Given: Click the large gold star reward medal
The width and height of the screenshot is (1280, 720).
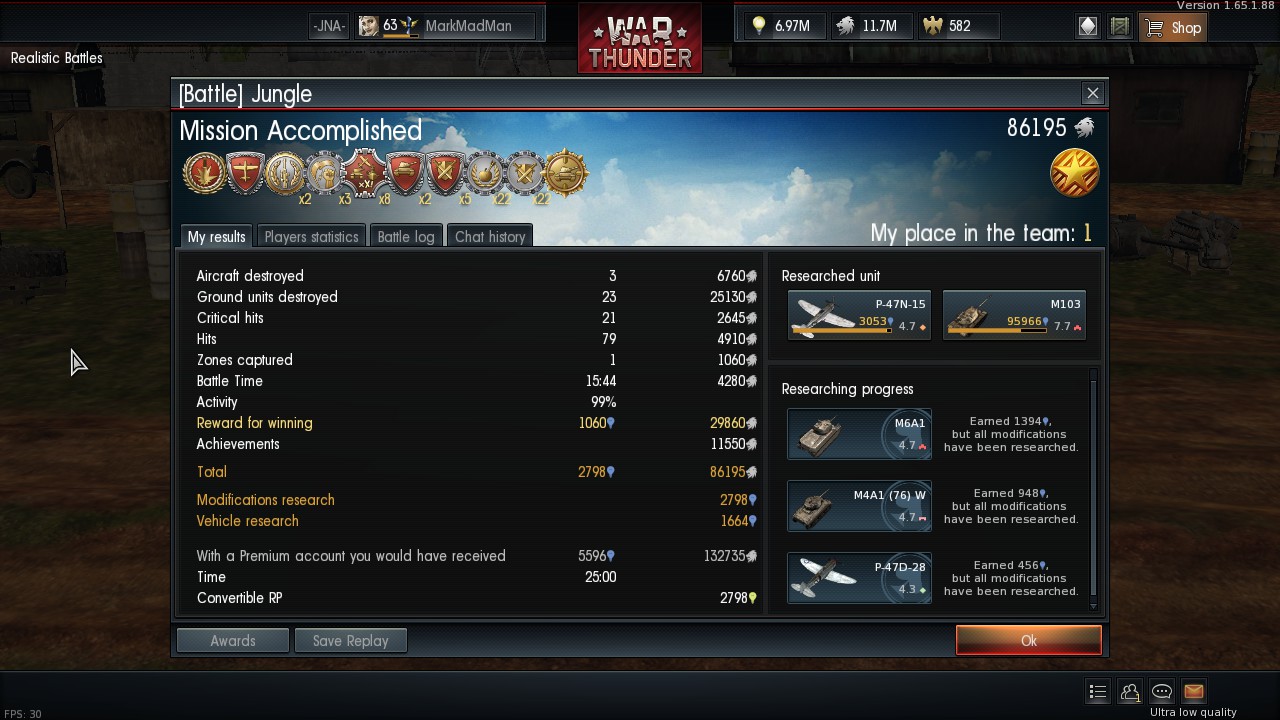Looking at the screenshot, I should click(1075, 173).
